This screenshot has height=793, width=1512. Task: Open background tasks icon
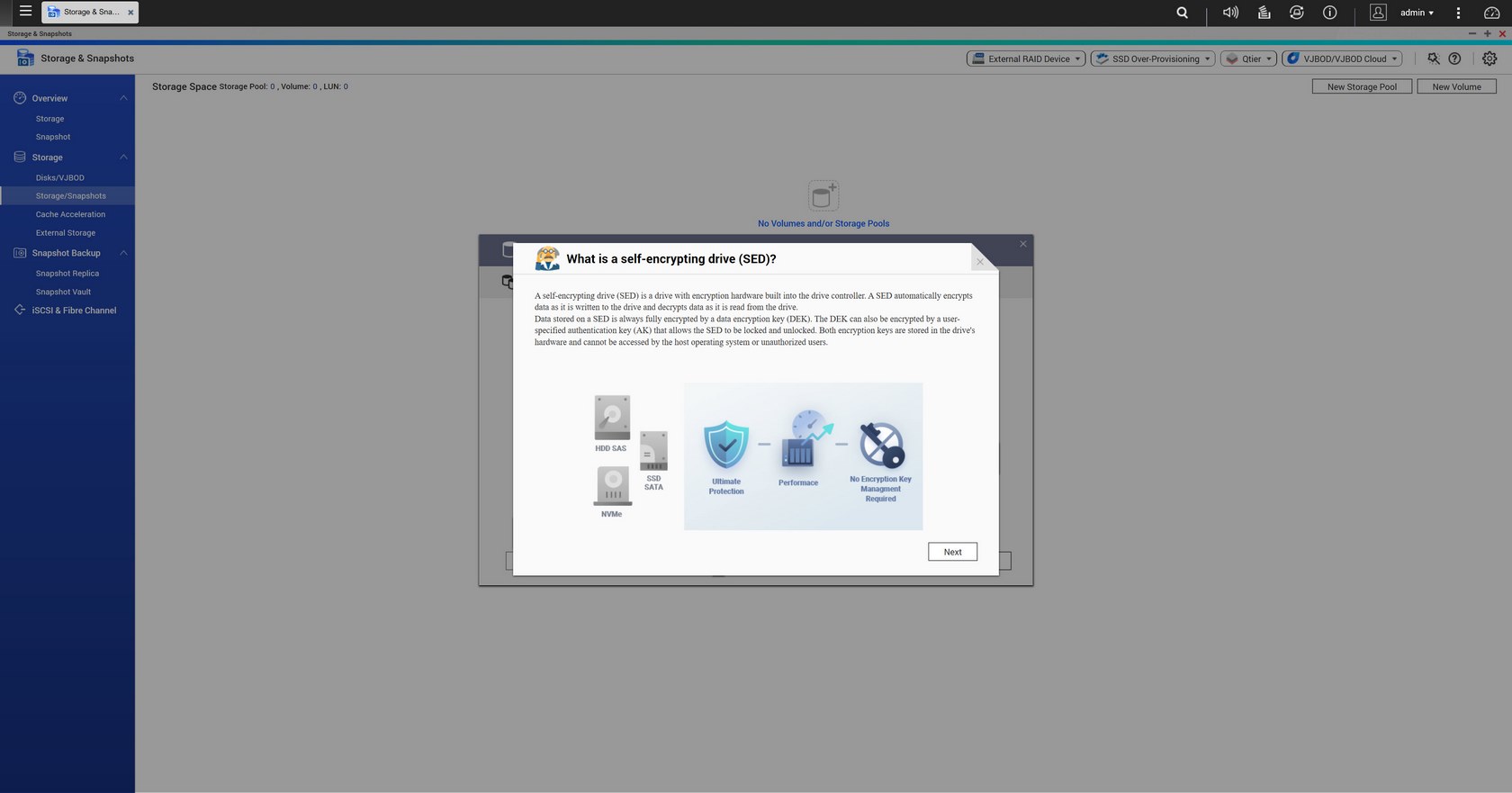(1264, 13)
